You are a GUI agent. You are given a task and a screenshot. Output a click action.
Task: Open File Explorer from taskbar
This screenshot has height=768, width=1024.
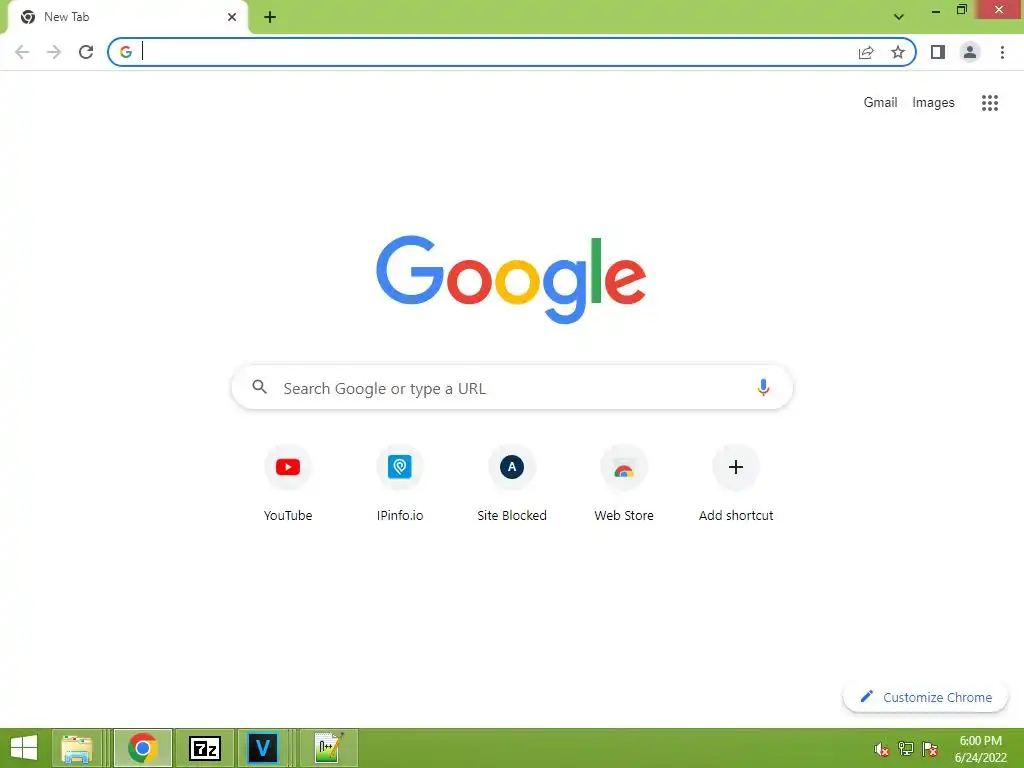point(76,748)
